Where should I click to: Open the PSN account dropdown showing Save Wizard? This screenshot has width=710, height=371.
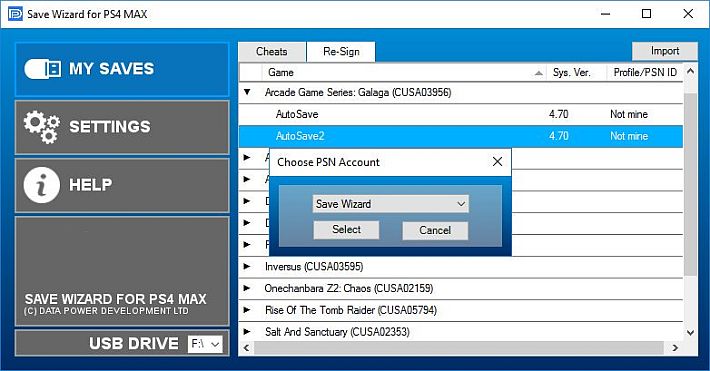[x=391, y=204]
